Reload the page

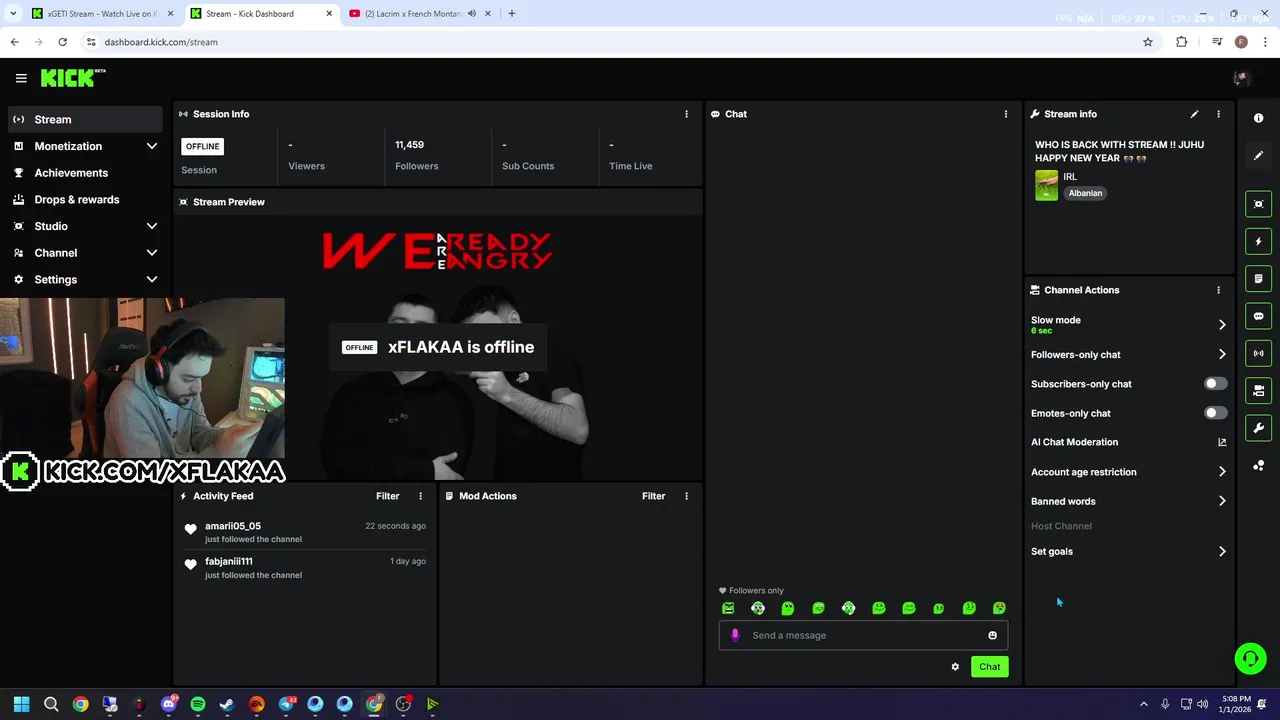(x=62, y=42)
